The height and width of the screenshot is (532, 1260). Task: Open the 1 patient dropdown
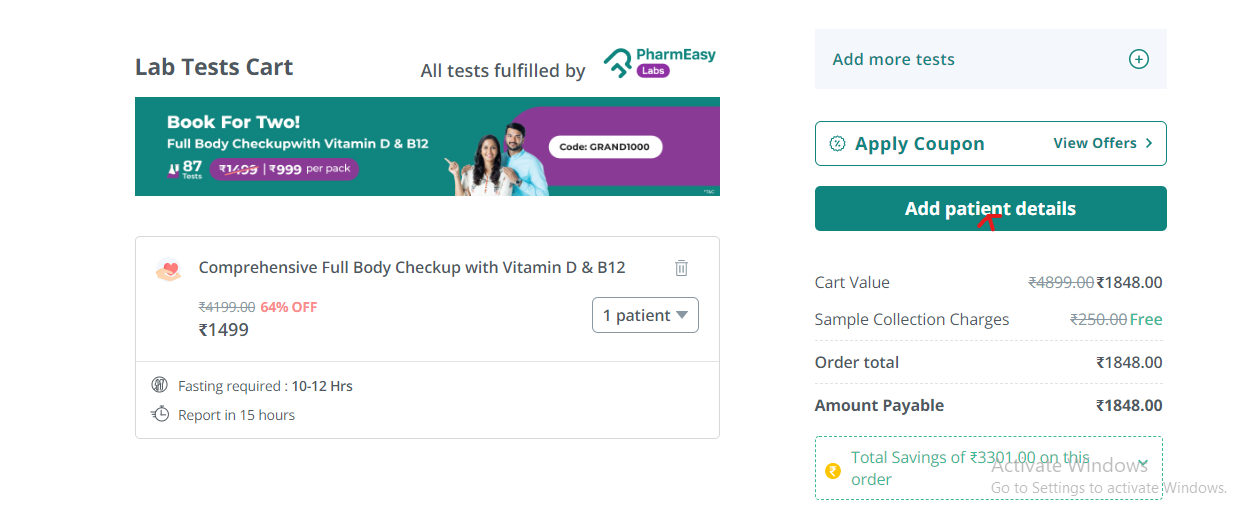[x=645, y=315]
